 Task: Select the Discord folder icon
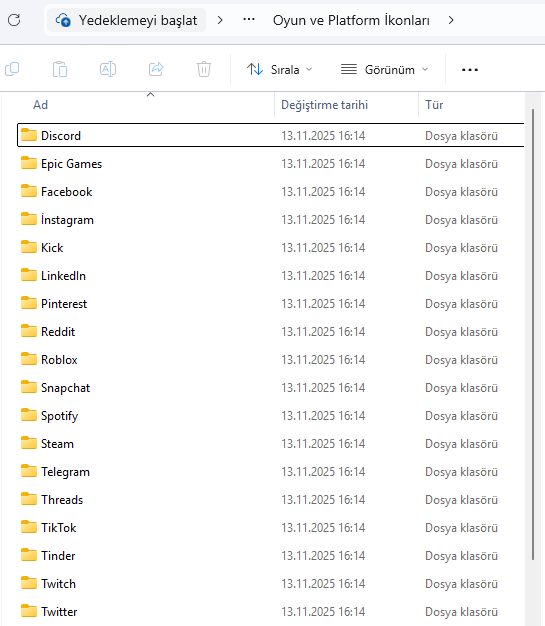pyautogui.click(x=29, y=135)
